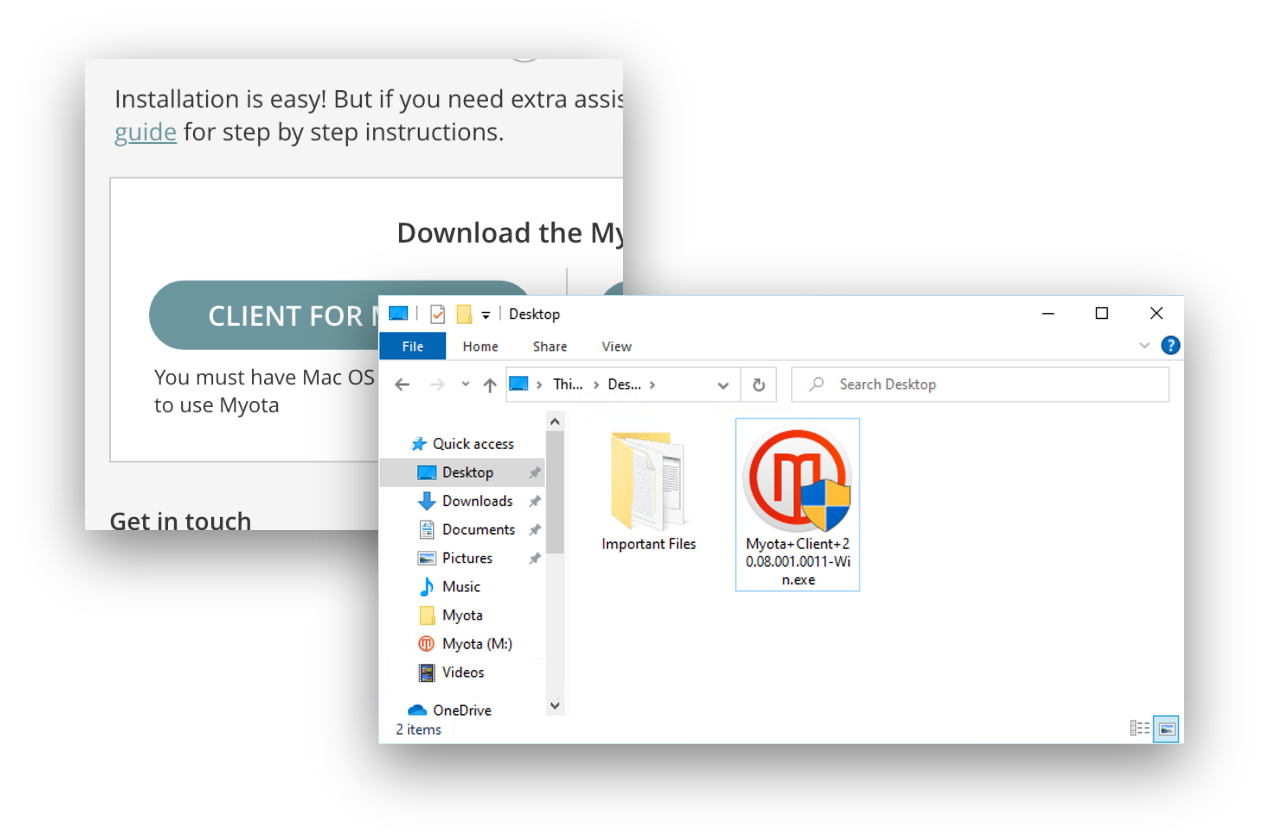Click the 'Get in touch' heading
Screen dimensions: 1281x835
pos(180,520)
